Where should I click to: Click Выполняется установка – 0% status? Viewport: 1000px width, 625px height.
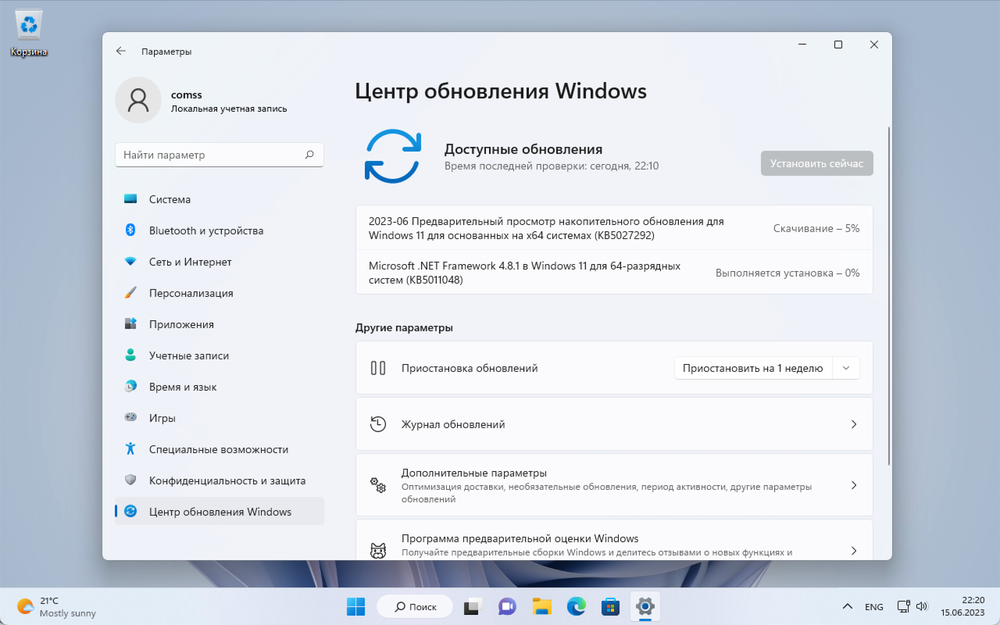(788, 273)
